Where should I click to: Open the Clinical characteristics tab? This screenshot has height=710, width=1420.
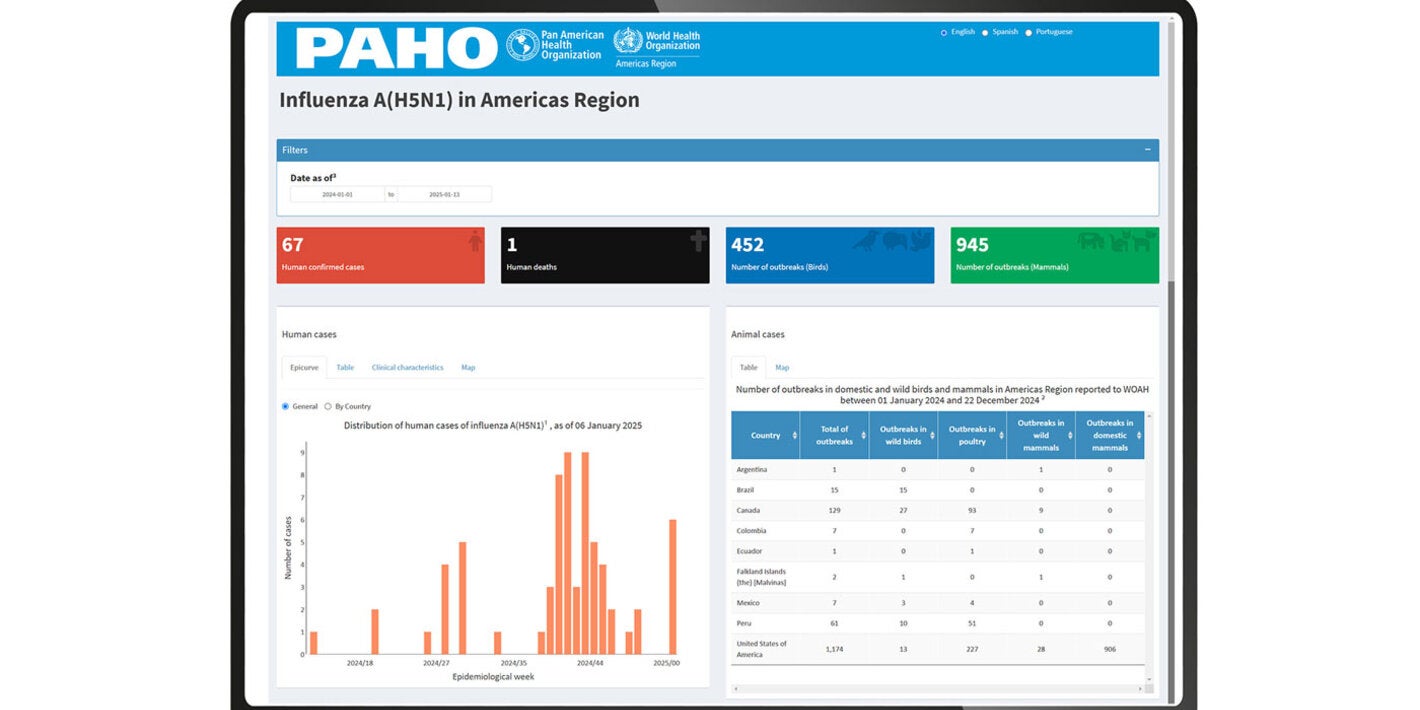(407, 367)
